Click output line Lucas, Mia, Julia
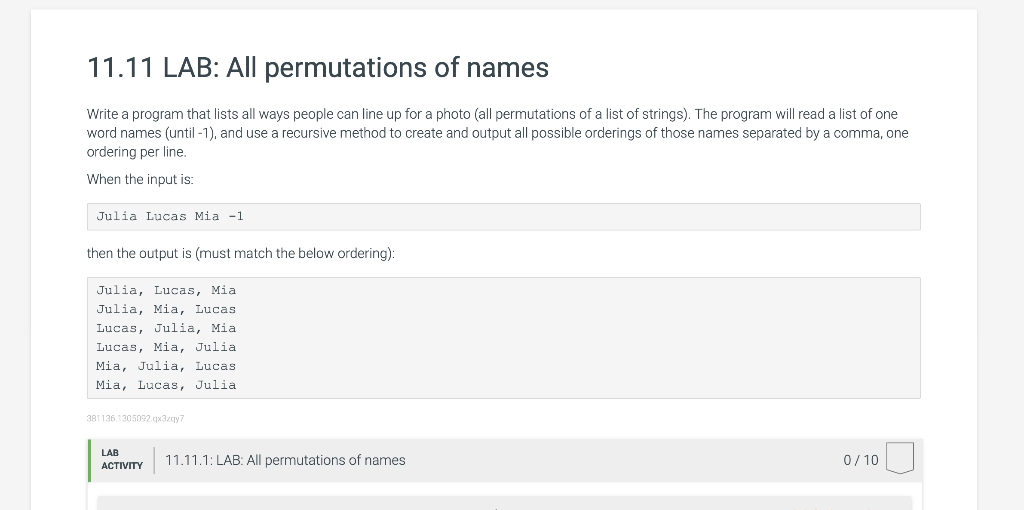 [x=166, y=347]
